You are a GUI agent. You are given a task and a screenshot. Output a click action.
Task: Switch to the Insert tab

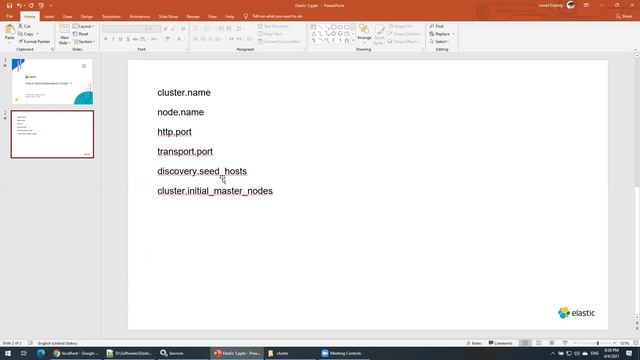pos(49,16)
